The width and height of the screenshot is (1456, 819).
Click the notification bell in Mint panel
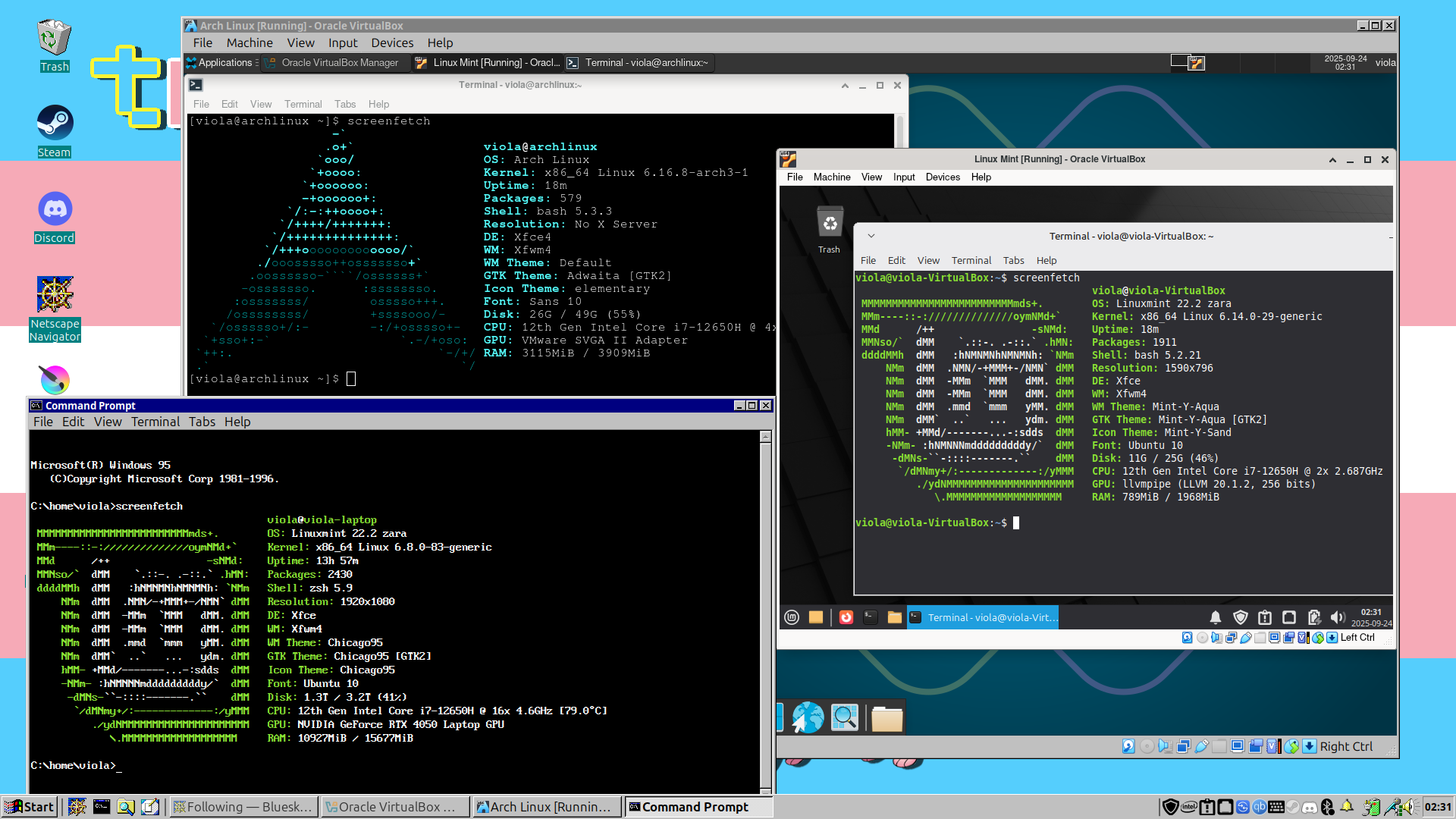tap(1216, 617)
